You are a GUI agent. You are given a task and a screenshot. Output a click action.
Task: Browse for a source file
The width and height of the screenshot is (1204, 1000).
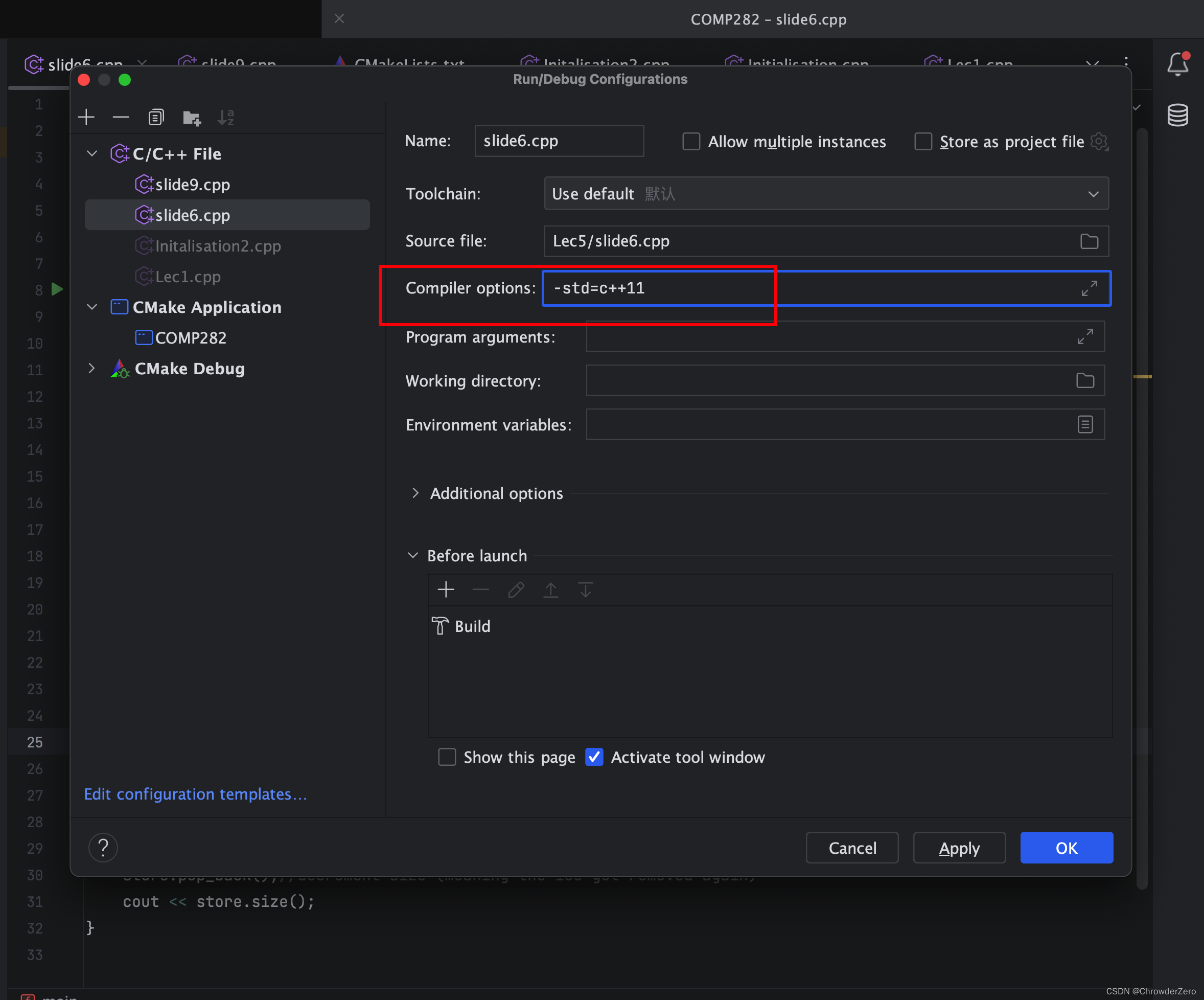click(1089, 241)
